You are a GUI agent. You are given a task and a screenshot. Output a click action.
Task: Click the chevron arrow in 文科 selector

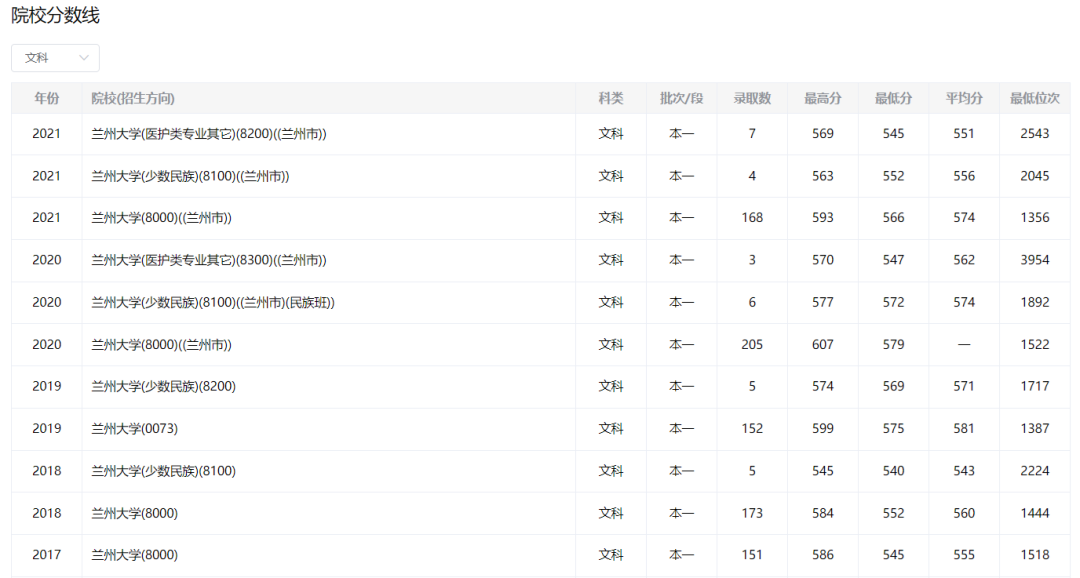pos(84,58)
